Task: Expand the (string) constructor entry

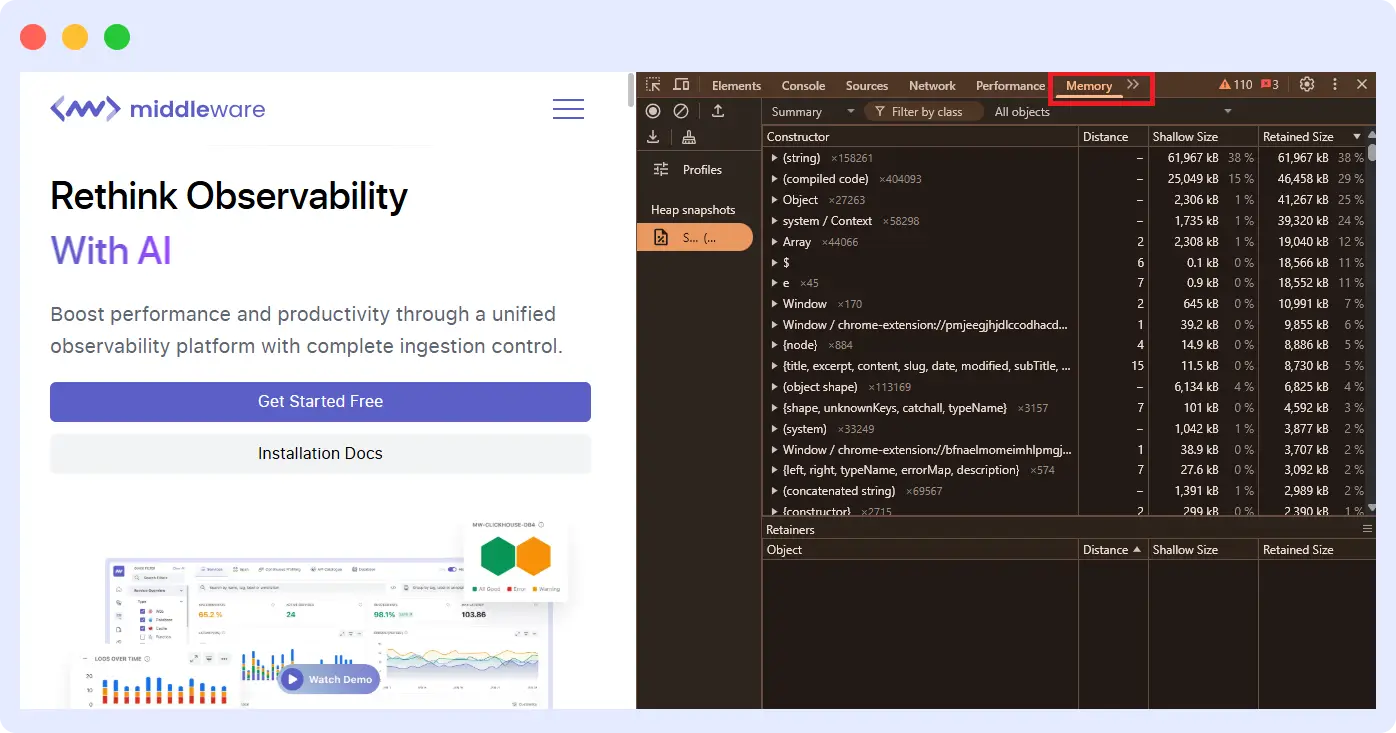Action: pyautogui.click(x=774, y=157)
